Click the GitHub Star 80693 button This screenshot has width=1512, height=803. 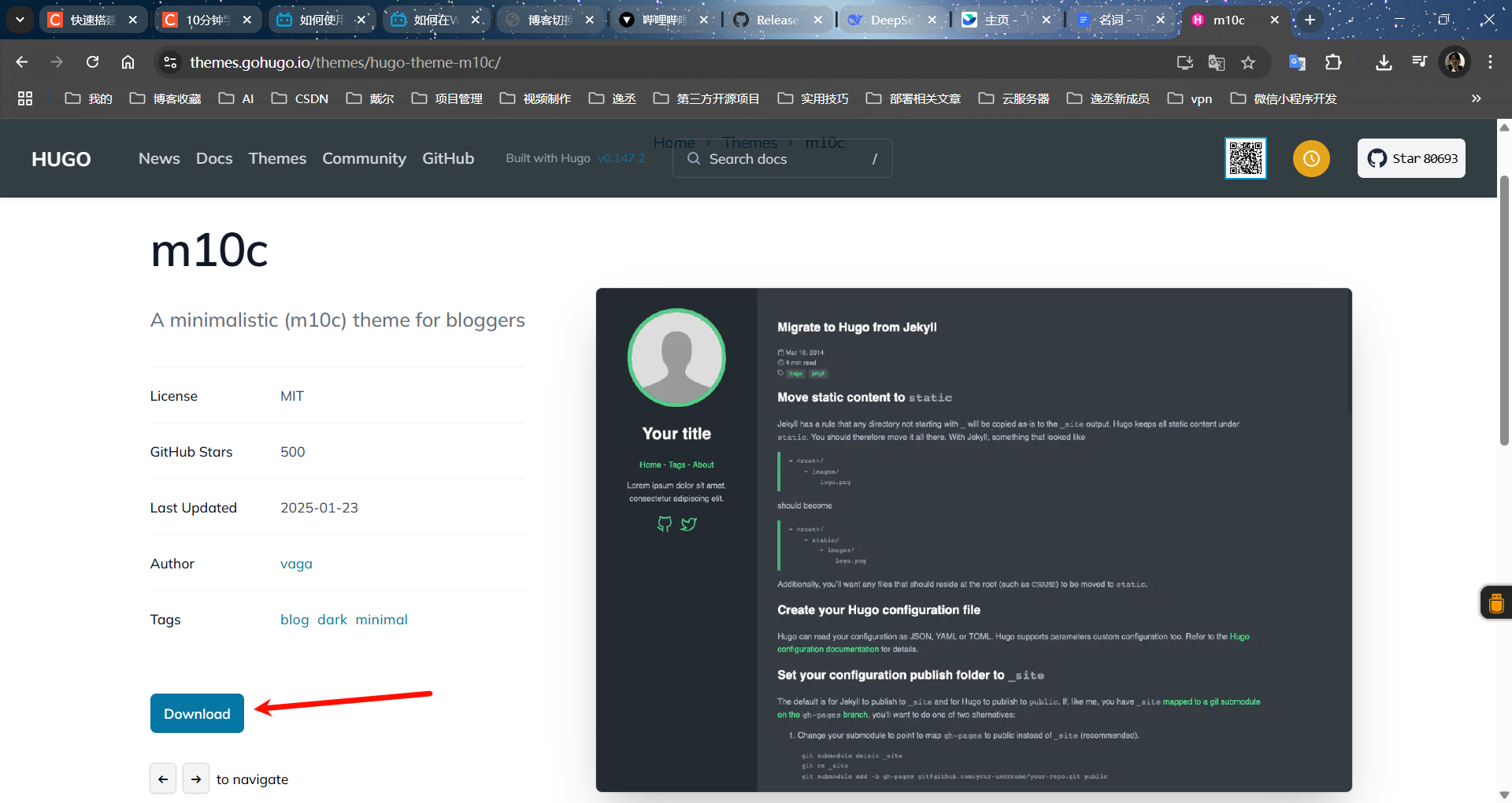1411,158
